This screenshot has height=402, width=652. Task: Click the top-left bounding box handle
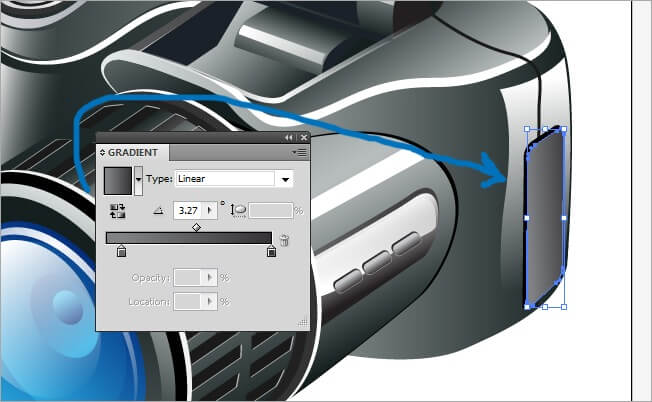pyautogui.click(x=527, y=129)
